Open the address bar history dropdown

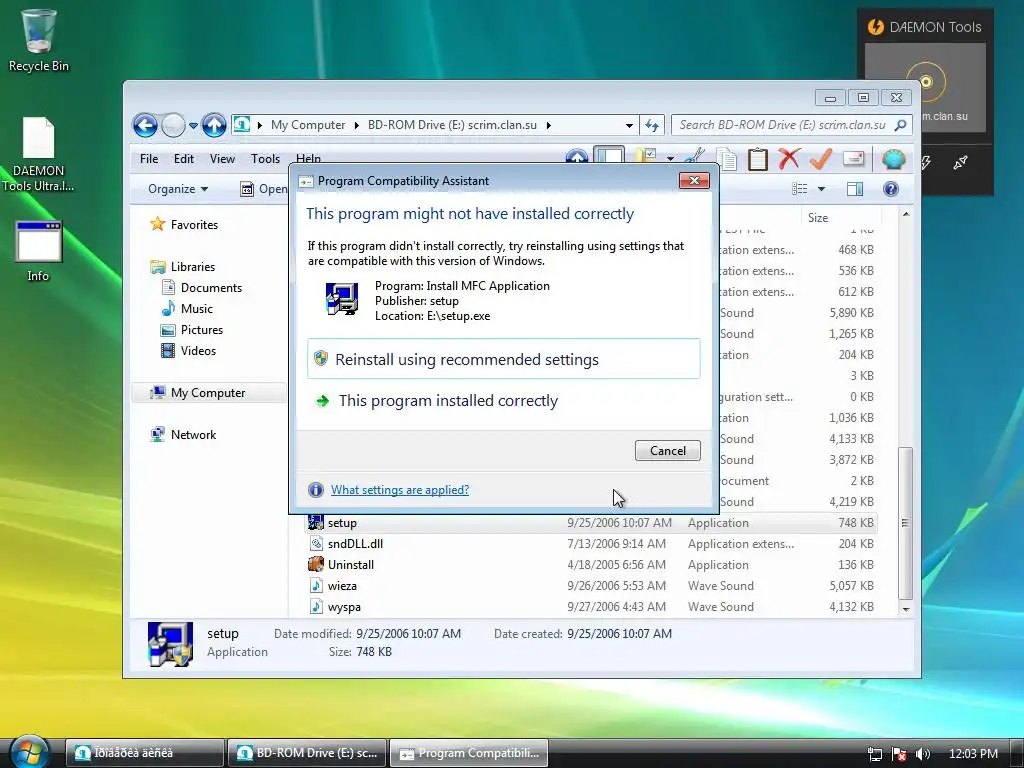click(x=629, y=125)
